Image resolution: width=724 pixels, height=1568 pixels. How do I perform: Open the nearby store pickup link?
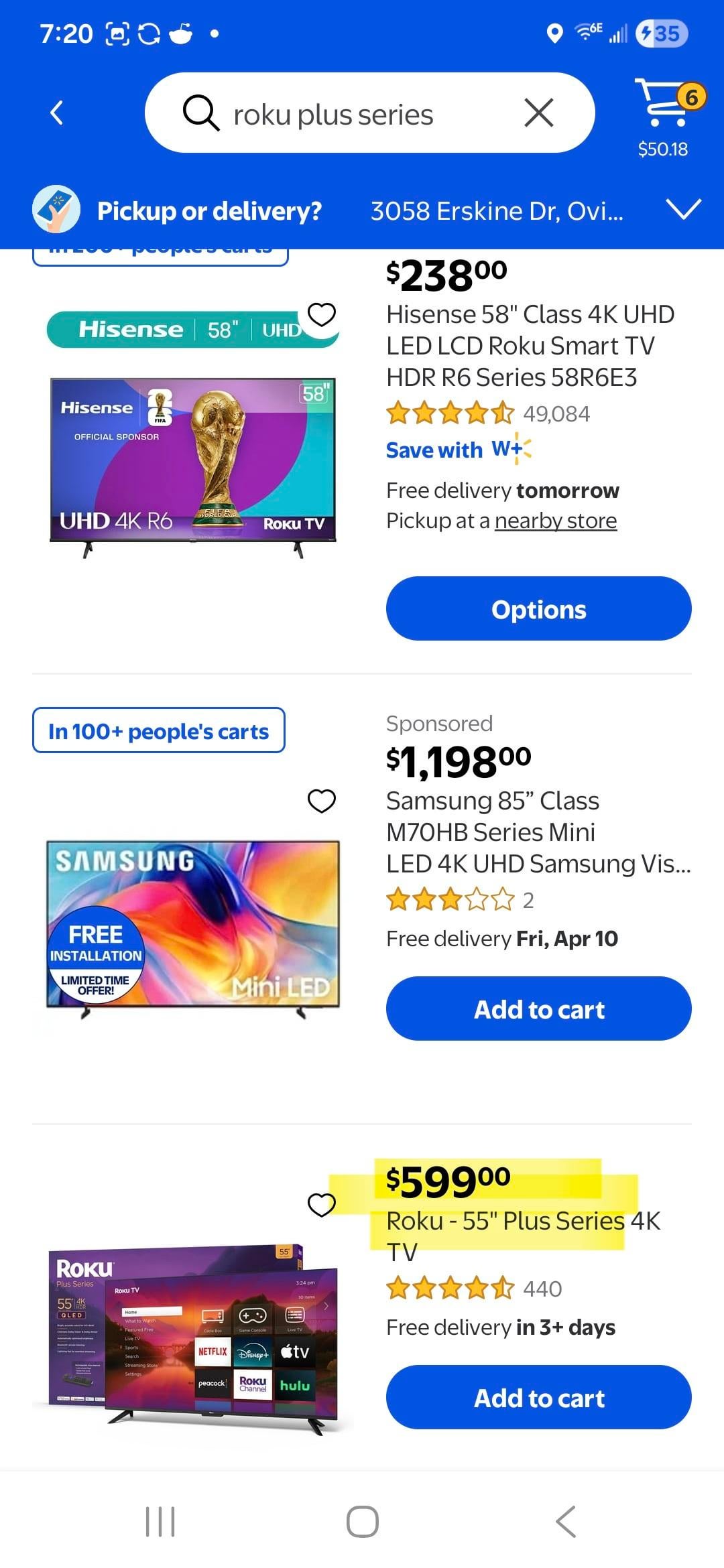555,521
